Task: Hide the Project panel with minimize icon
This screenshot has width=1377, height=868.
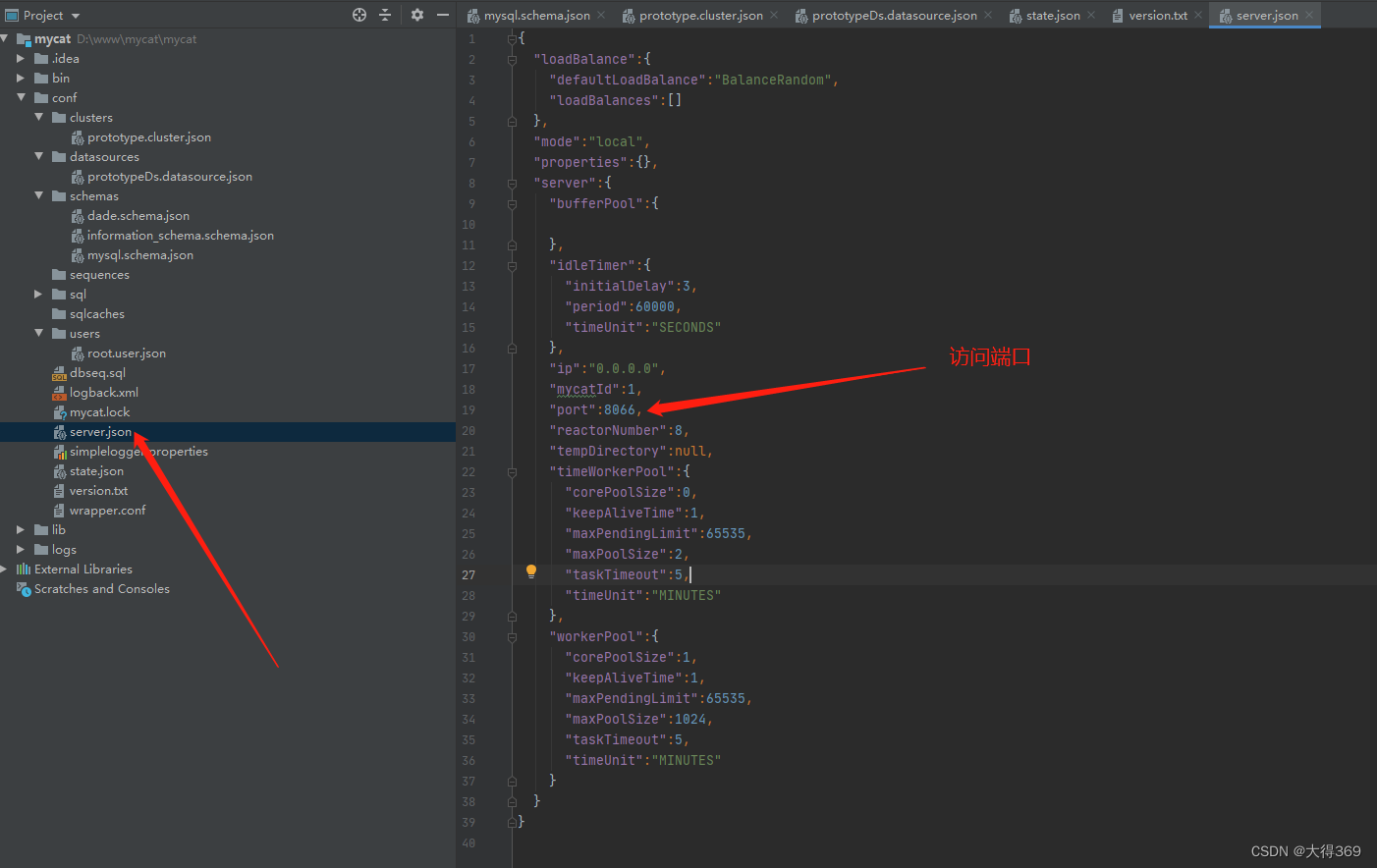Action: (443, 15)
